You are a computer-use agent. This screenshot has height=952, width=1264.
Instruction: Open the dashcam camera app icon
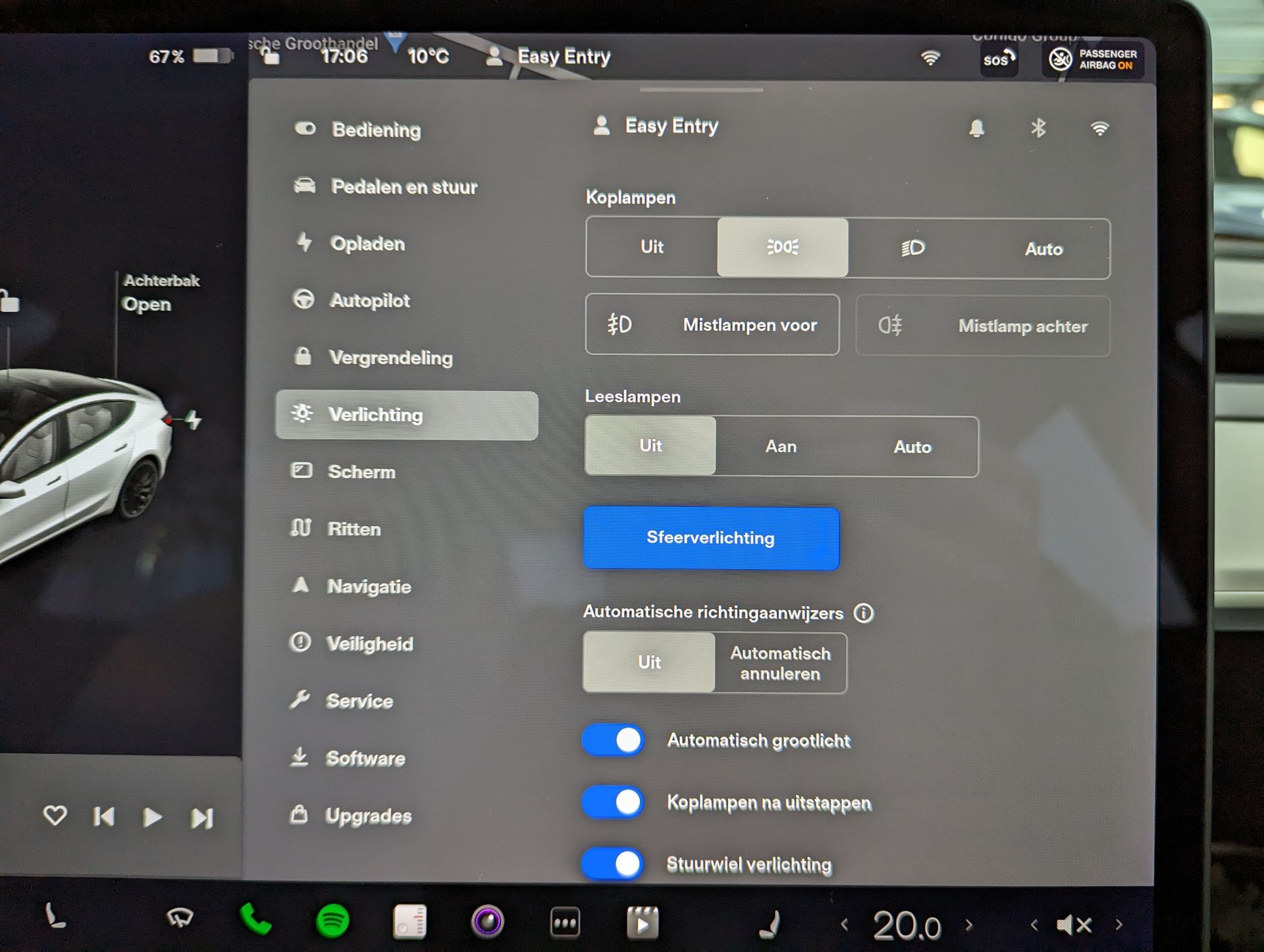click(487, 921)
